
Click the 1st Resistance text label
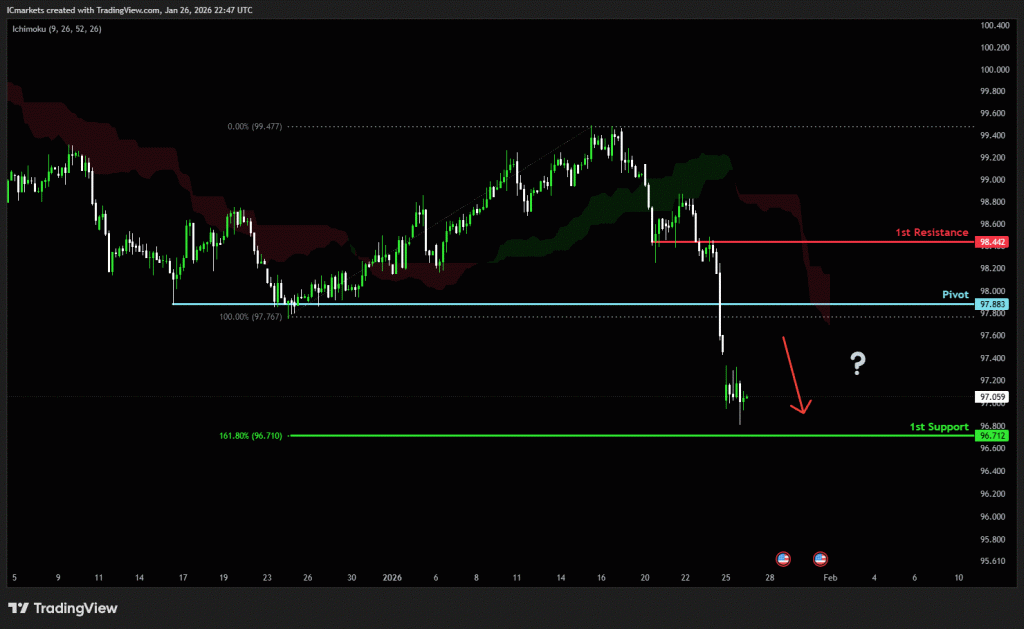click(x=932, y=232)
